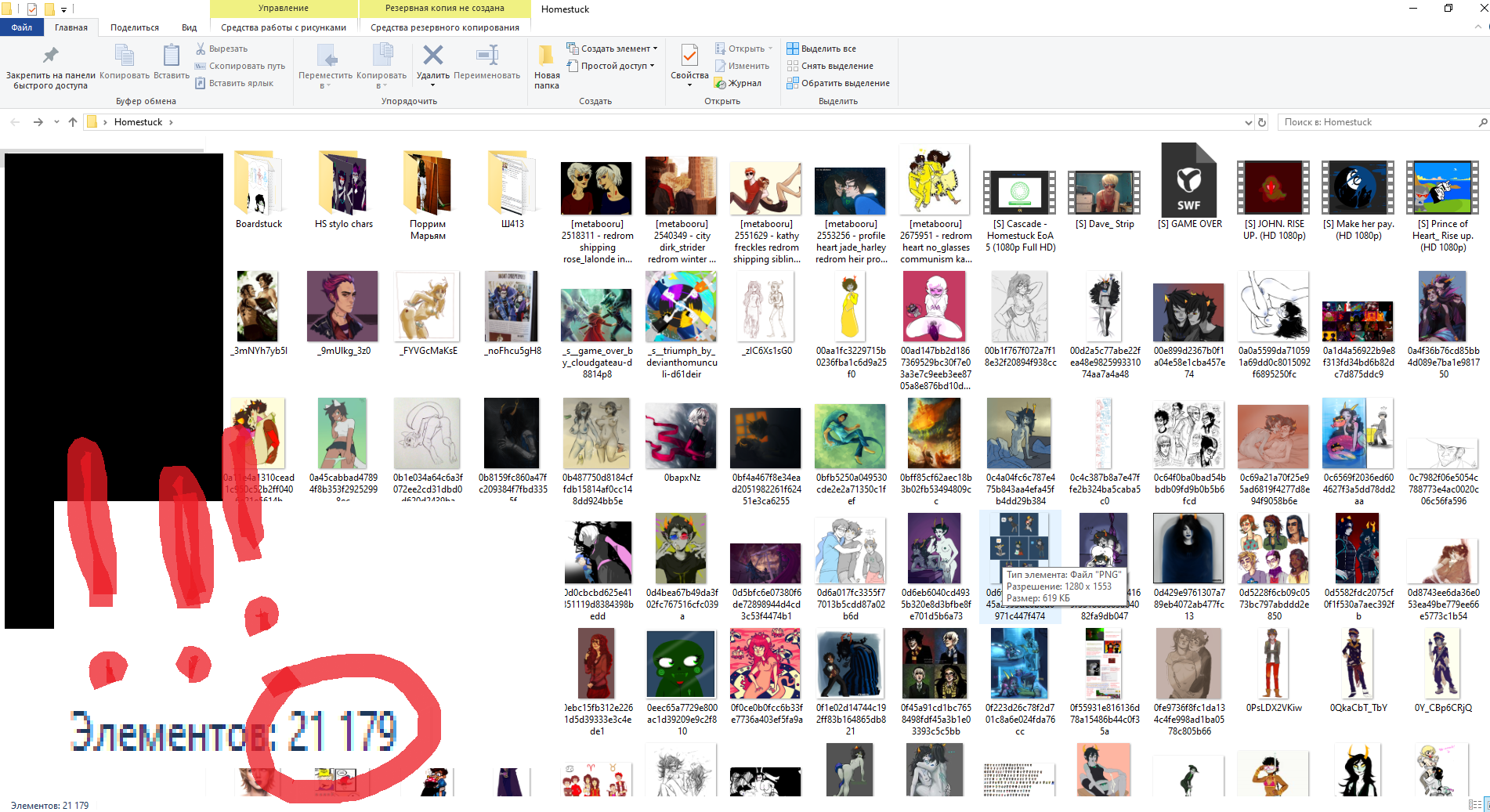Refresh the Homestuck folder view
Screen dimensions: 1490x812
click(1262, 122)
